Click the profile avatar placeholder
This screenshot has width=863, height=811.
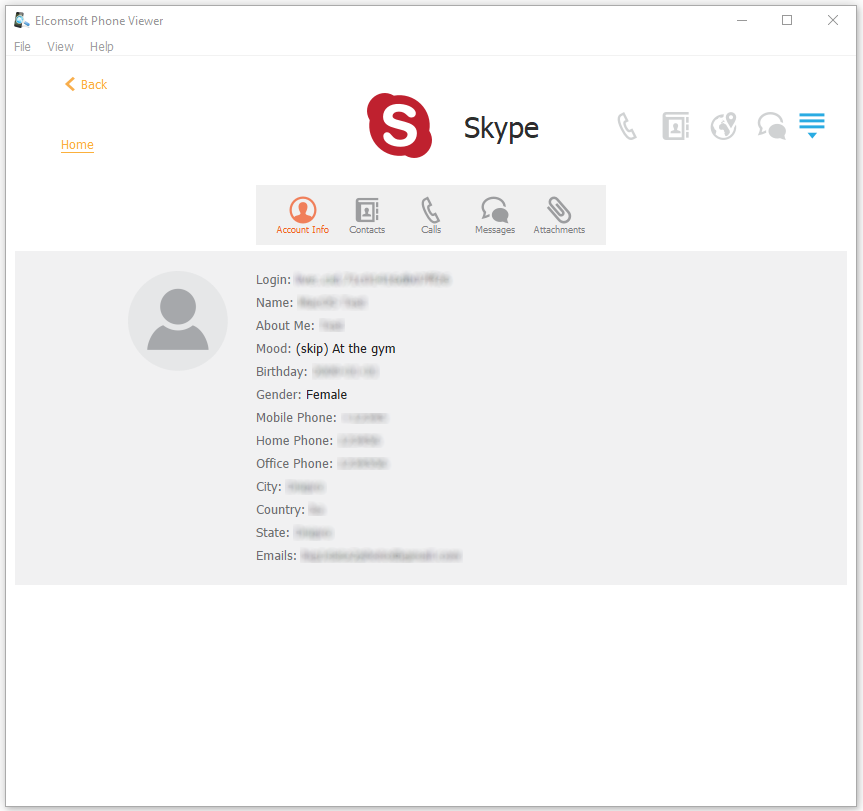[178, 321]
